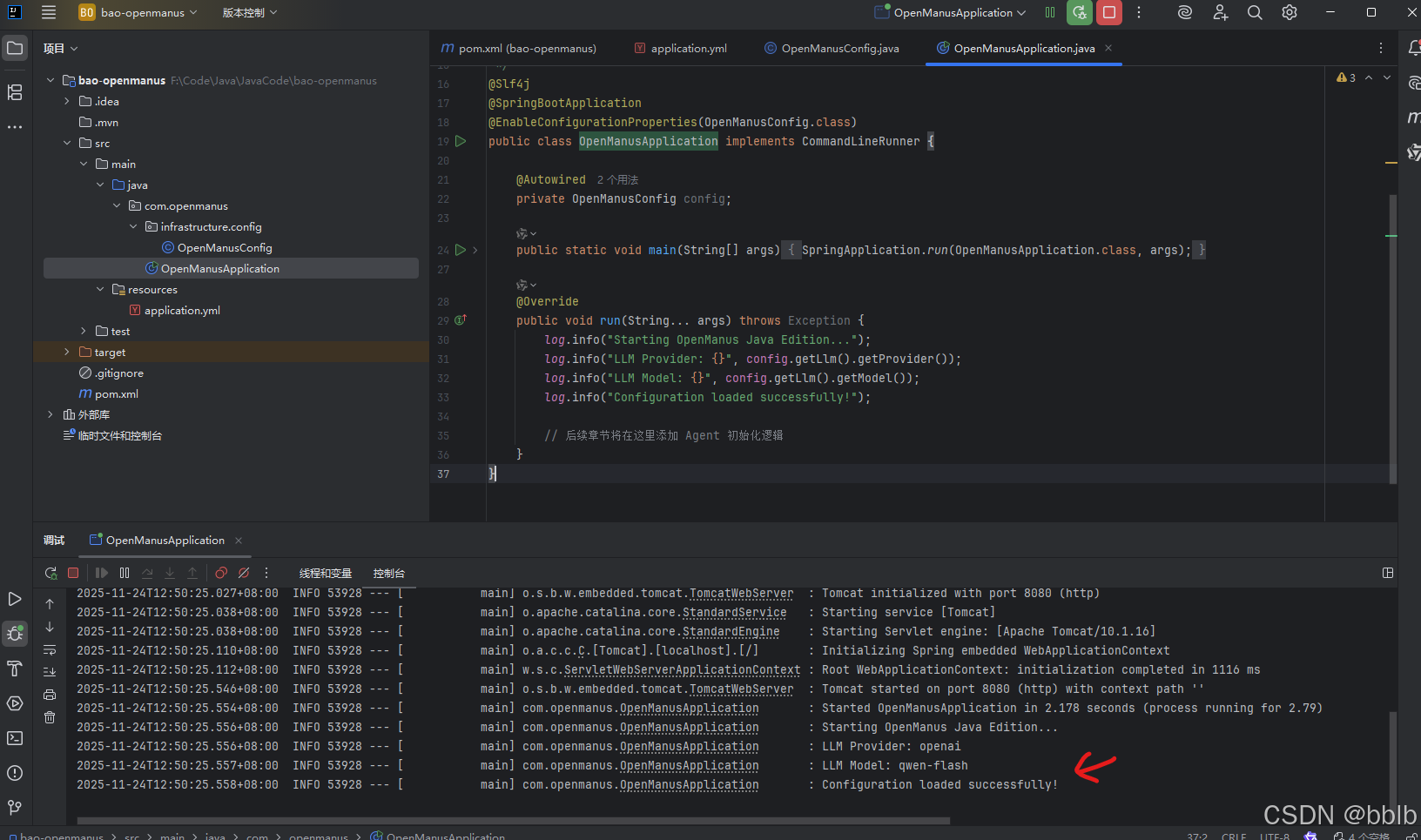The image size is (1421, 840).
Task: Open the 项目 view selector dropdown
Action: 61,49
